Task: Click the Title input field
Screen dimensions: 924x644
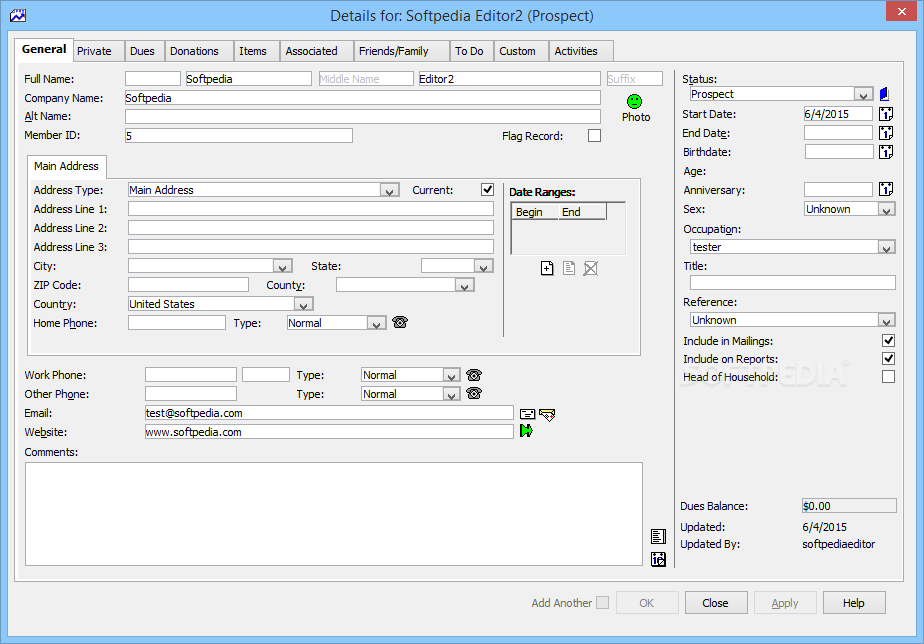Action: point(793,283)
